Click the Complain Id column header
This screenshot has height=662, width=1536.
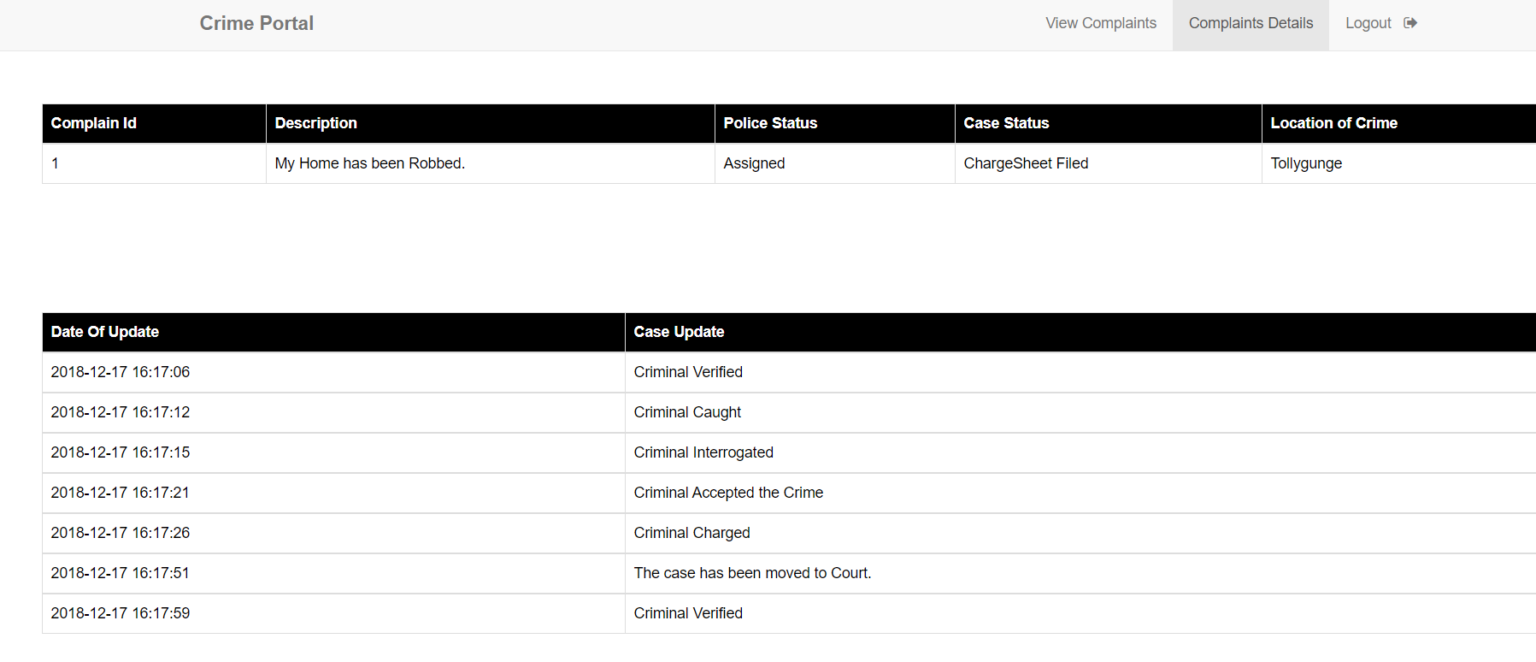pyautogui.click(x=94, y=123)
